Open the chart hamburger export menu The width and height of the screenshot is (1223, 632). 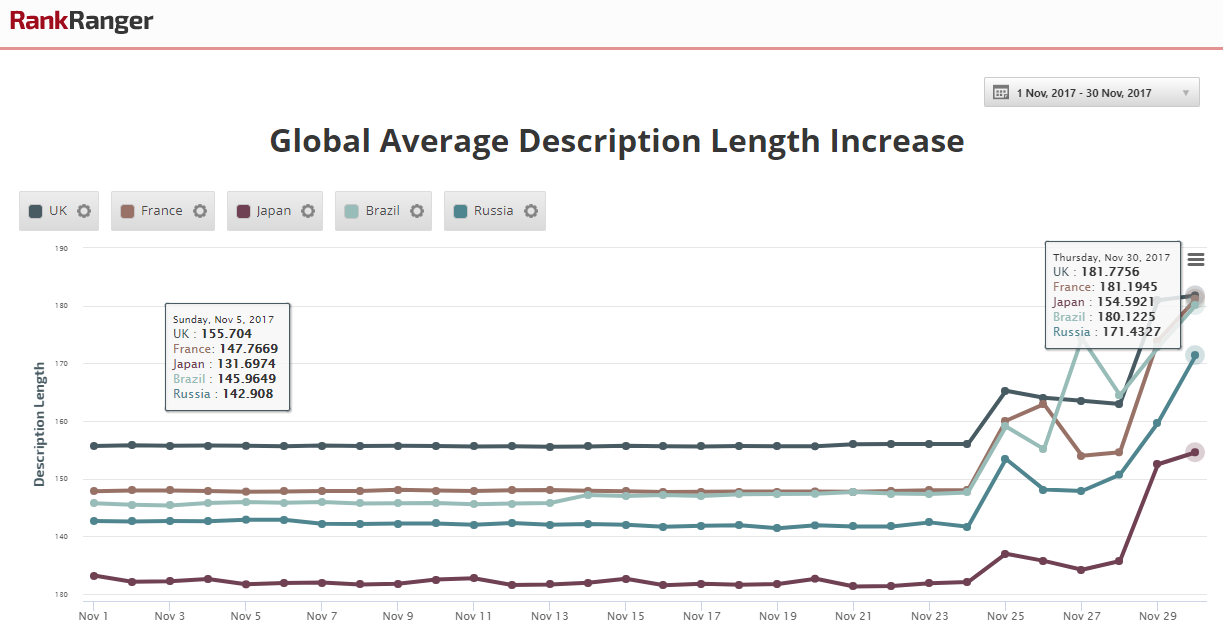[1196, 260]
